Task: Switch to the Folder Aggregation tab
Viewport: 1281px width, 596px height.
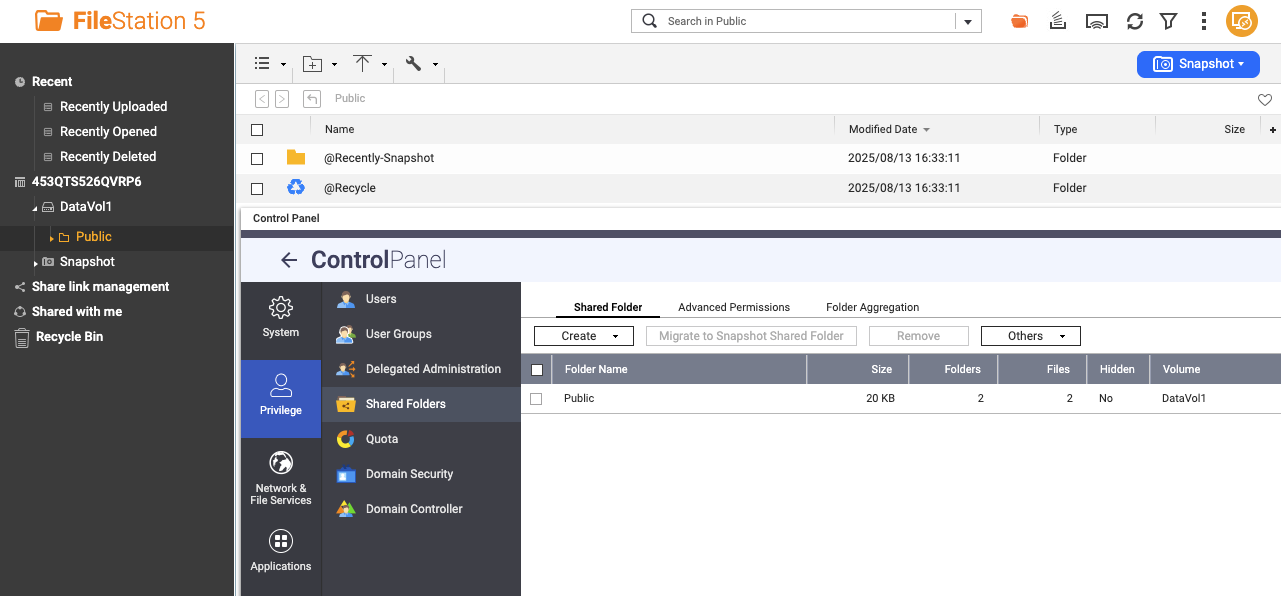Action: [872, 307]
